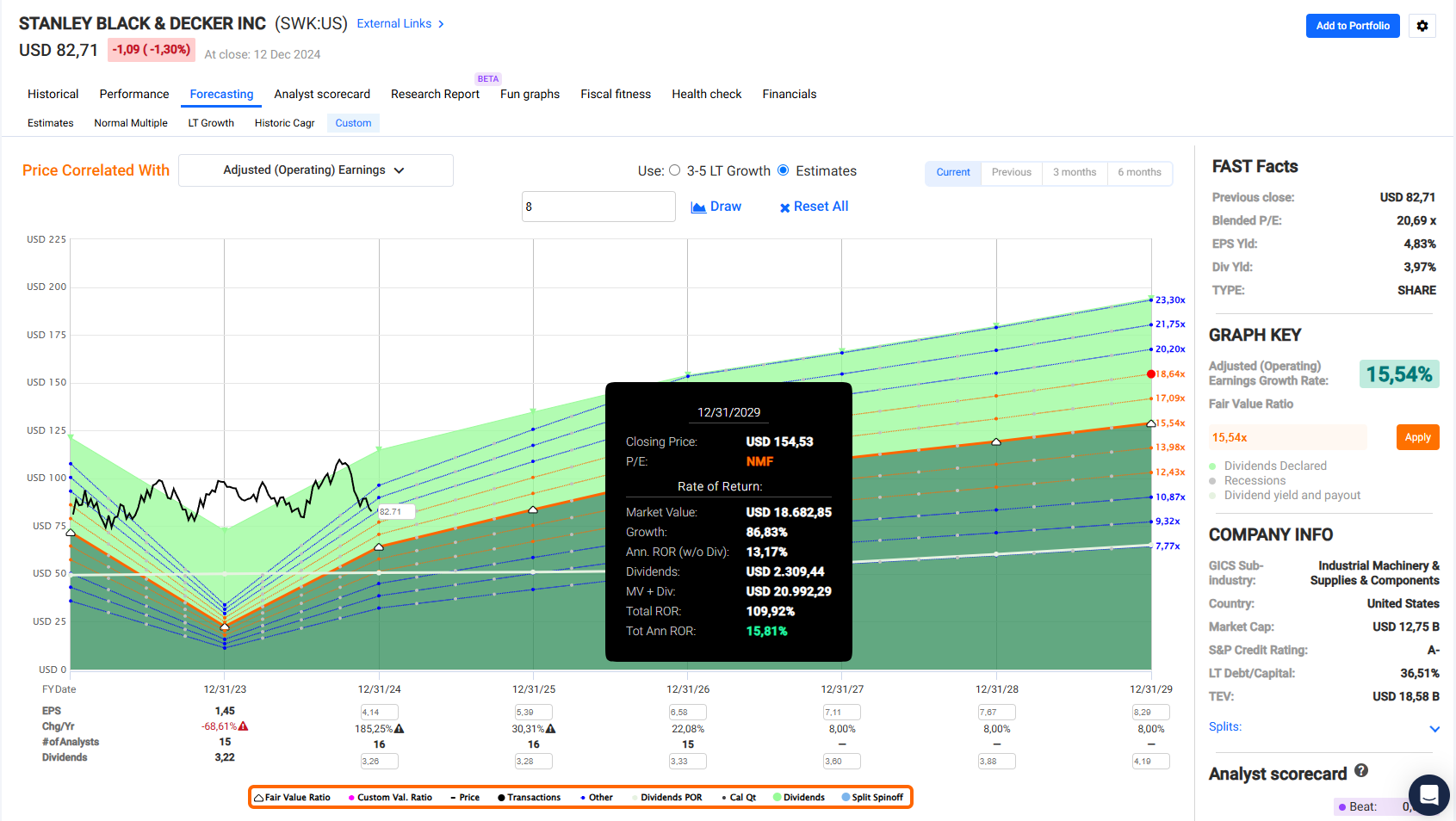Click the Reset All X icon
This screenshot has width=1456, height=821.
(784, 207)
